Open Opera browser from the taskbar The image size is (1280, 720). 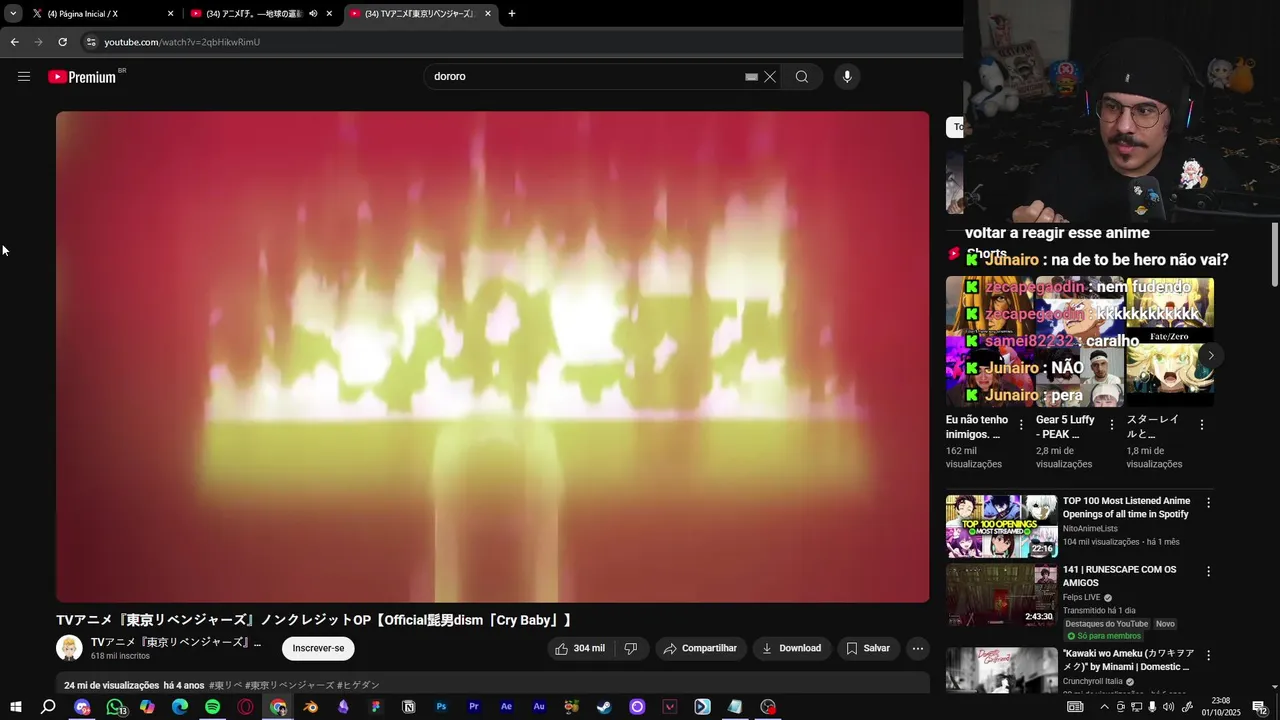(245, 707)
